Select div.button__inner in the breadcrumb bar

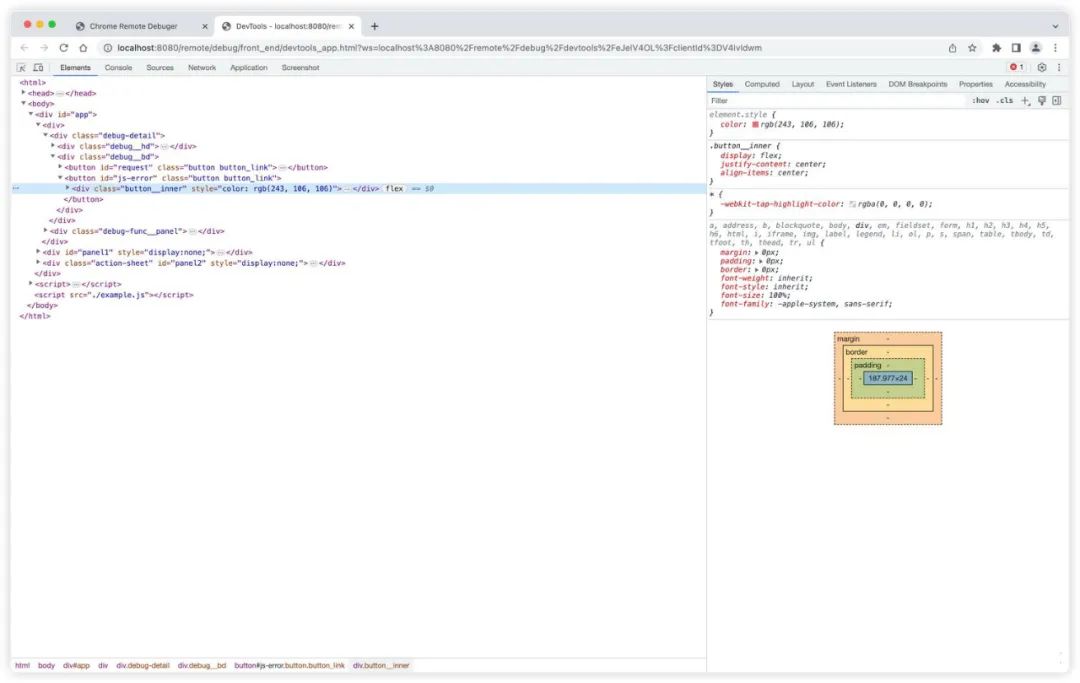(x=381, y=665)
